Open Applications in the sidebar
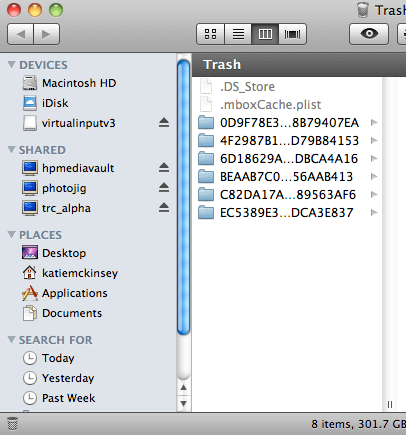406x435 pixels. click(x=65, y=293)
